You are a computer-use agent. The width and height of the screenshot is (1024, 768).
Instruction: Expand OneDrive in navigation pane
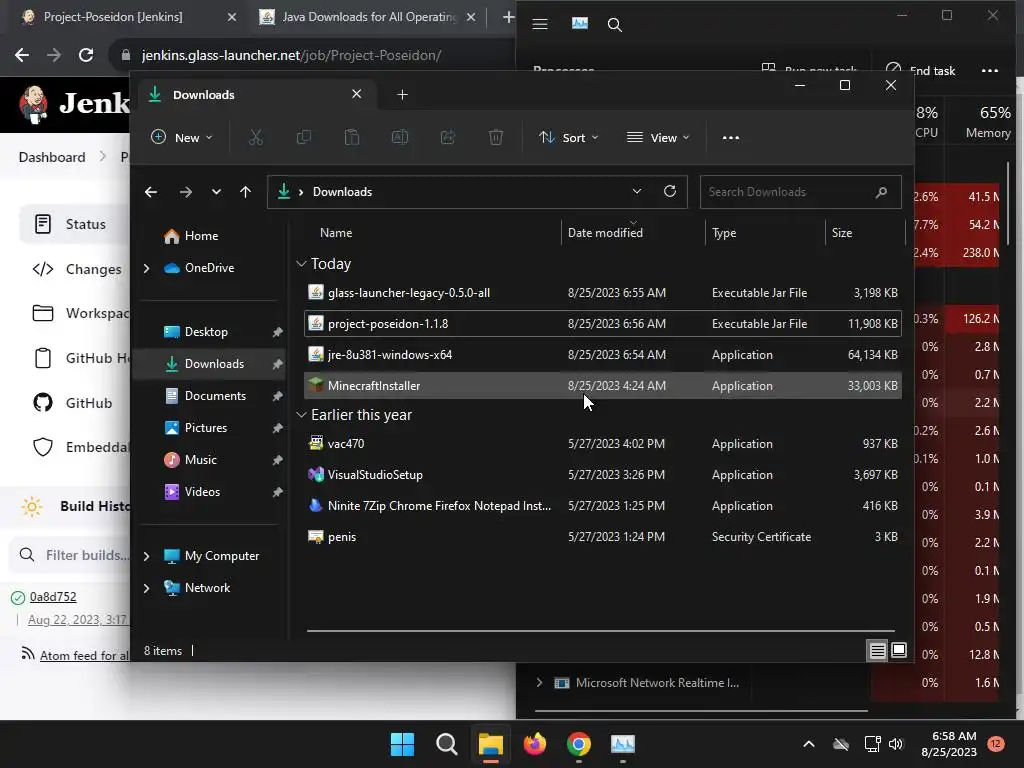click(146, 268)
